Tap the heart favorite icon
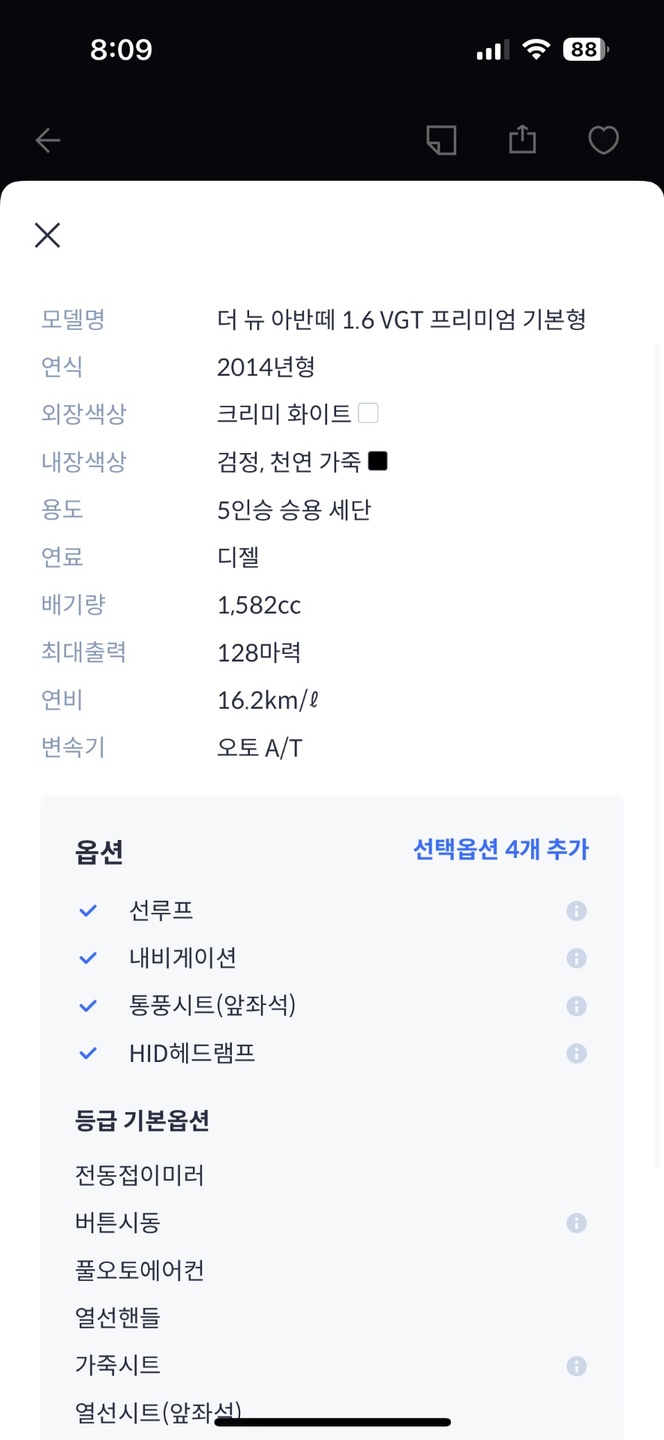The height and width of the screenshot is (1440, 664). [603, 140]
